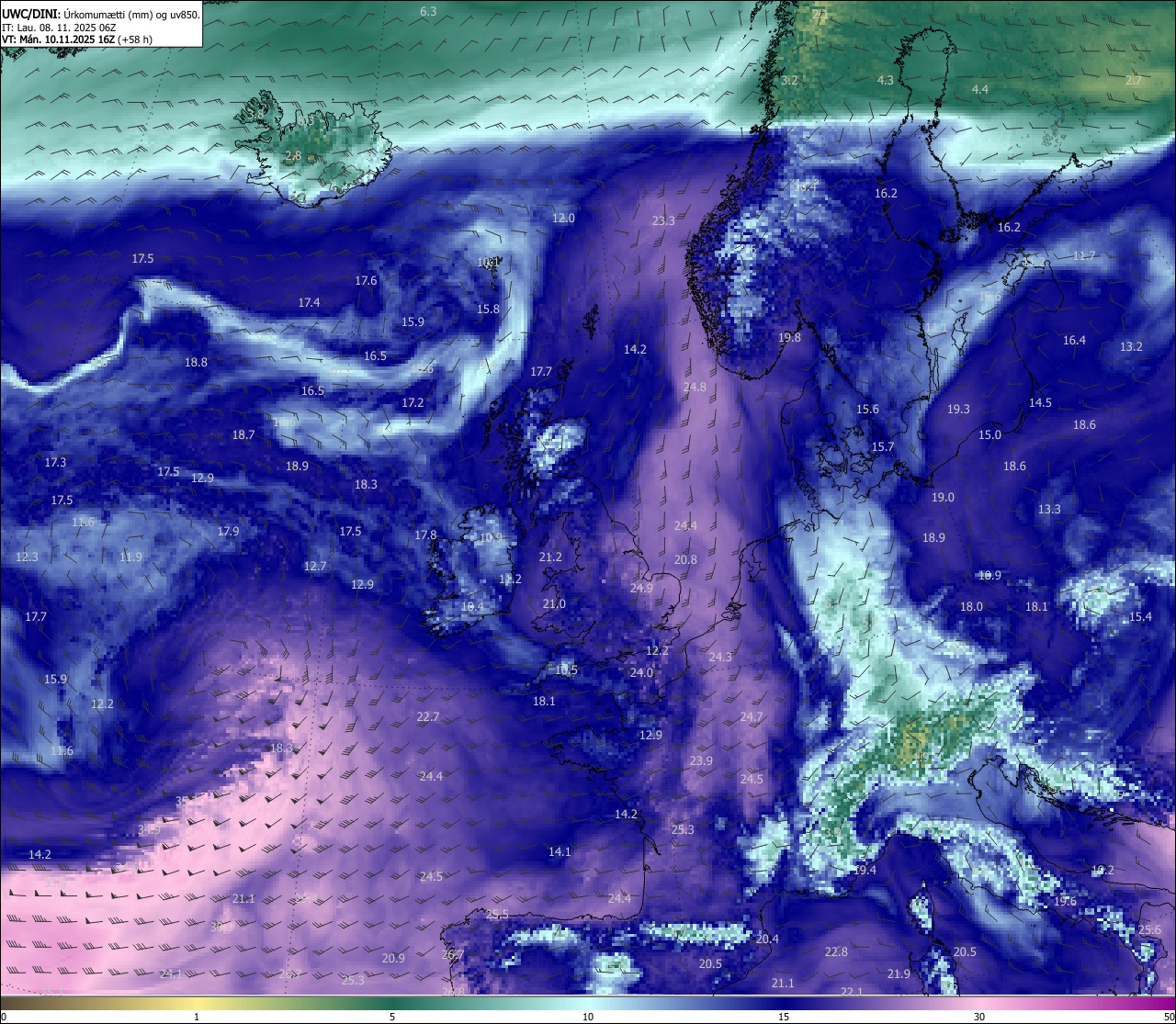The height and width of the screenshot is (1024, 1176).
Task: Click the 21.2 value label
Action: tap(550, 557)
